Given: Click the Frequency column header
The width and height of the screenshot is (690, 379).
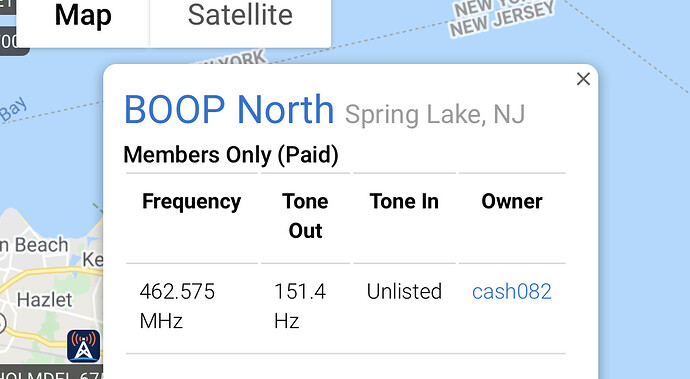Looking at the screenshot, I should (191, 202).
